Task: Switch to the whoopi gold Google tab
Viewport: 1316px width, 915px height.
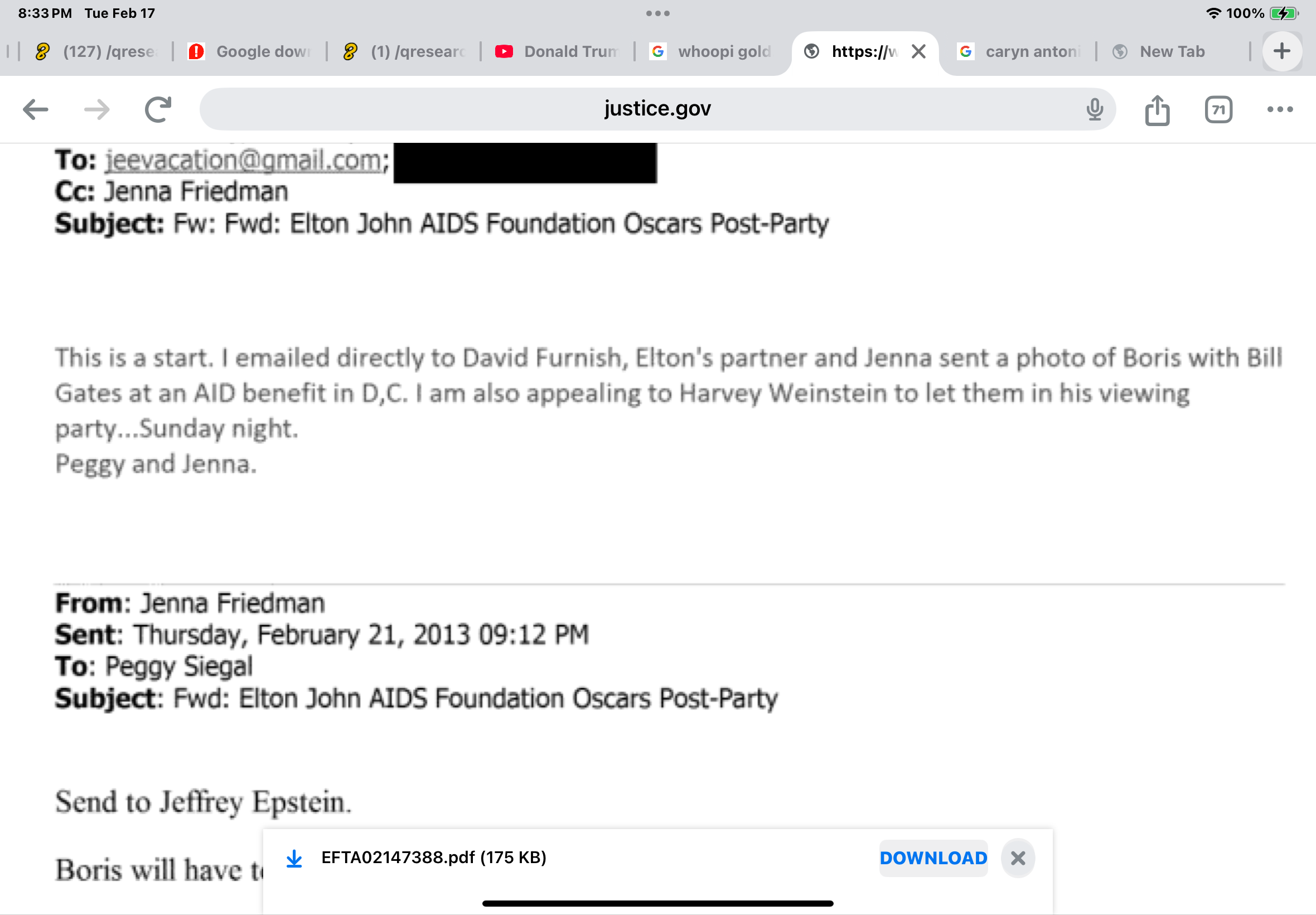Action: [712, 51]
